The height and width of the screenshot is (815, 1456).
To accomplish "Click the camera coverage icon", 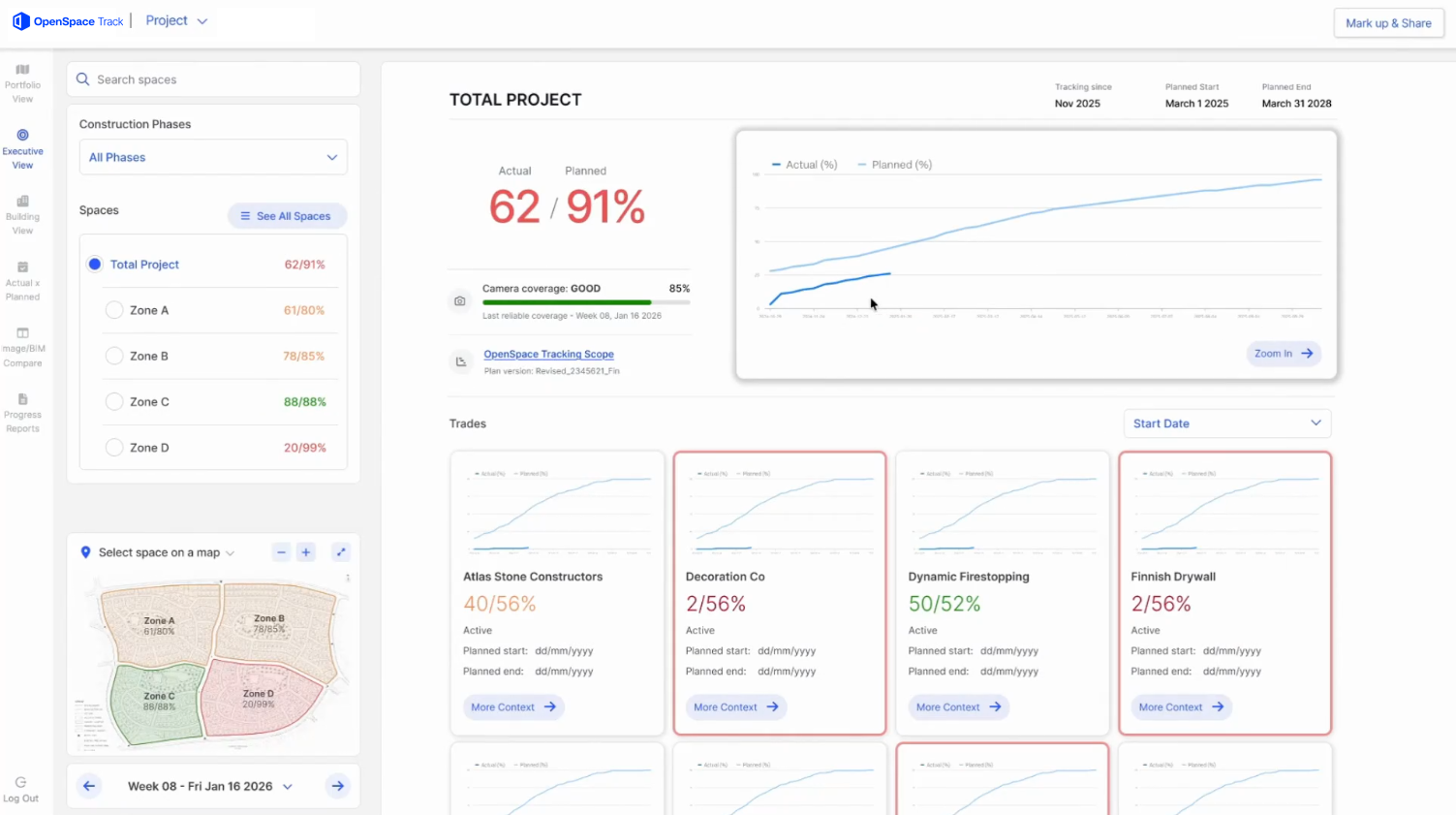I will 460,301.
